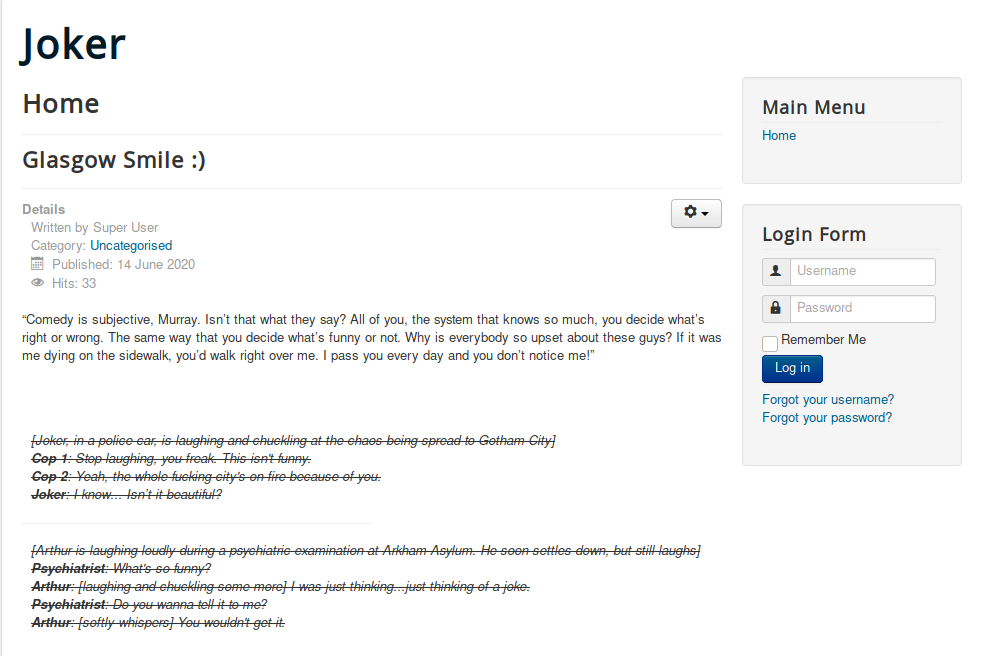Click the Uncategorised category link

point(131,245)
